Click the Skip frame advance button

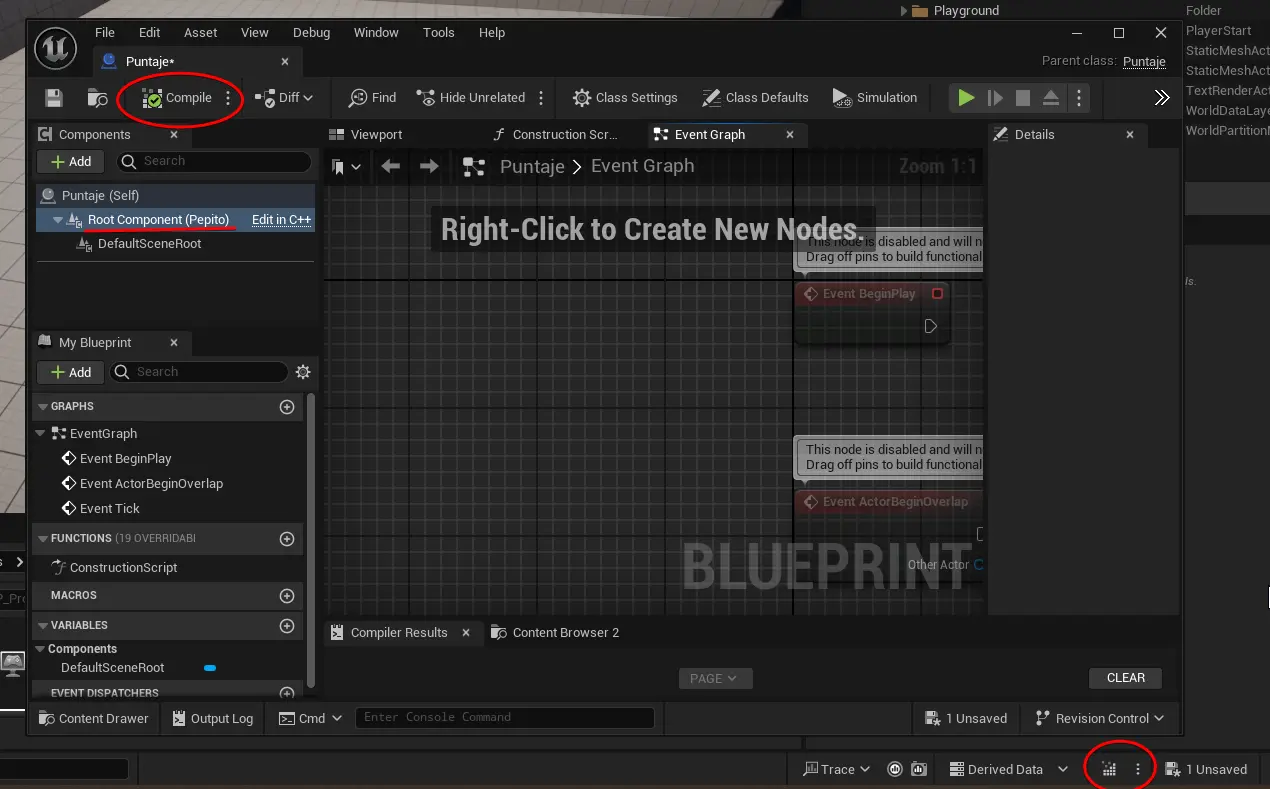point(995,98)
